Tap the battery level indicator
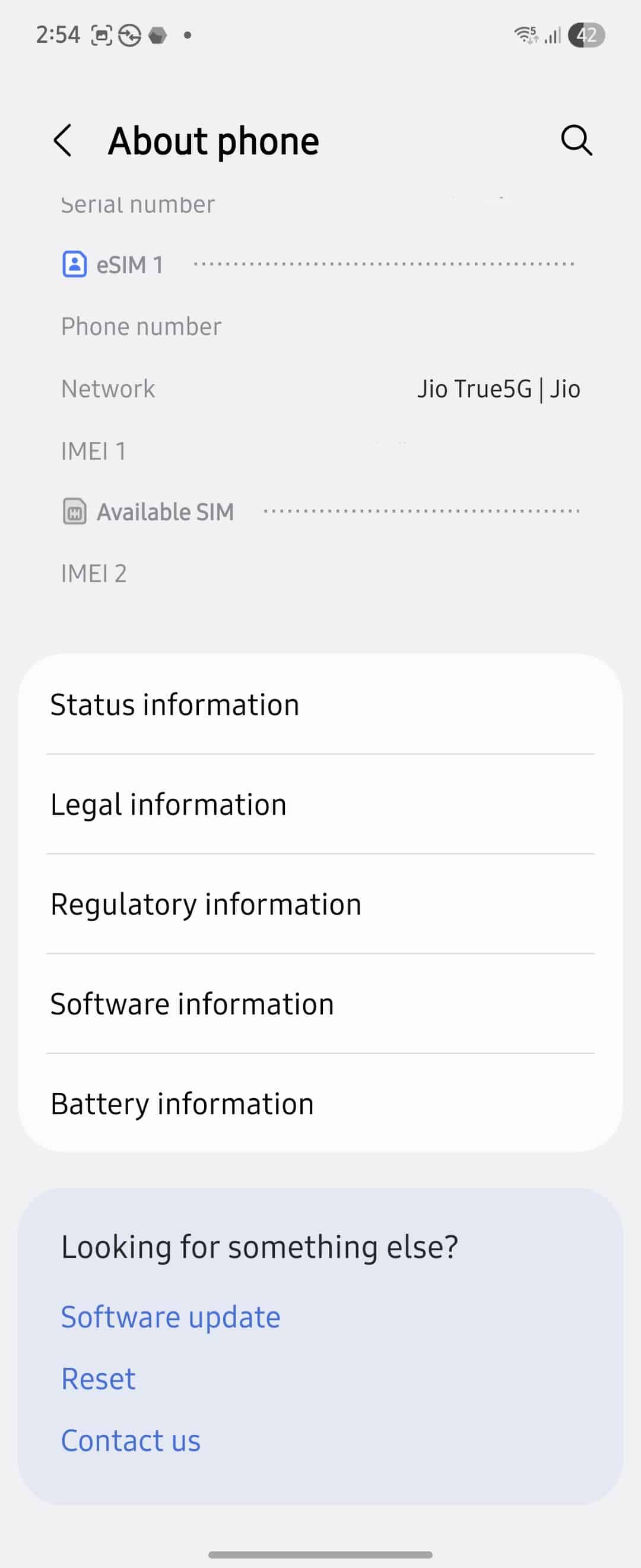 pyautogui.click(x=586, y=35)
